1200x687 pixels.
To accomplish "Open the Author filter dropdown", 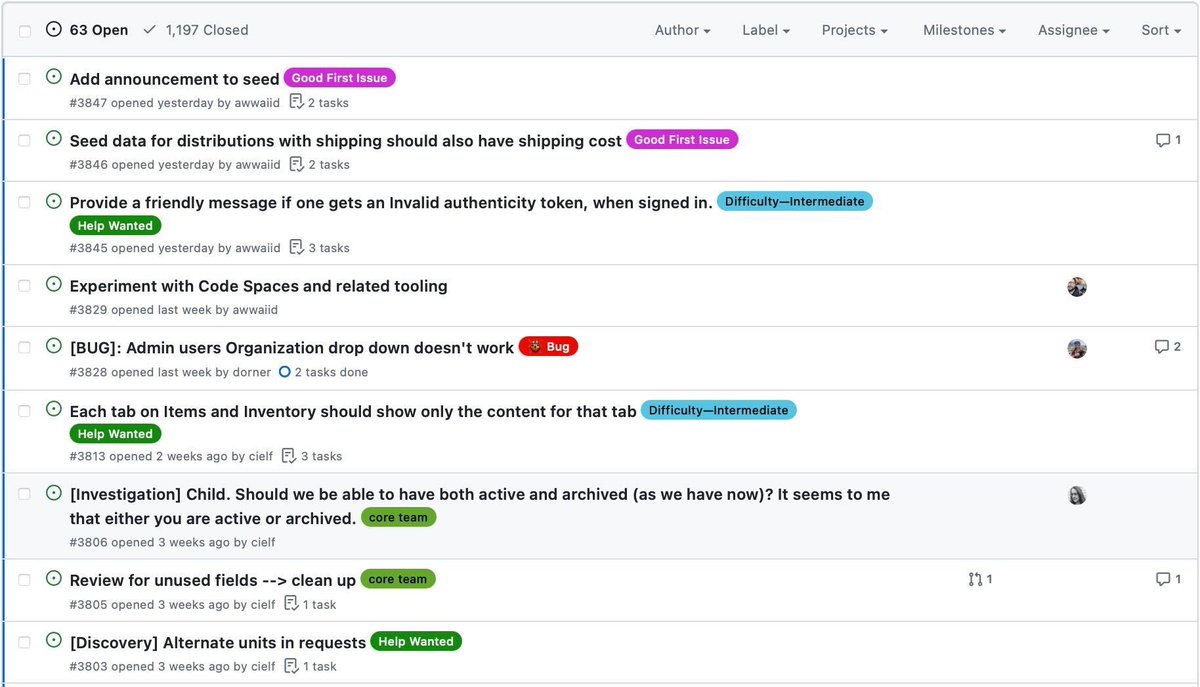I will 682,30.
